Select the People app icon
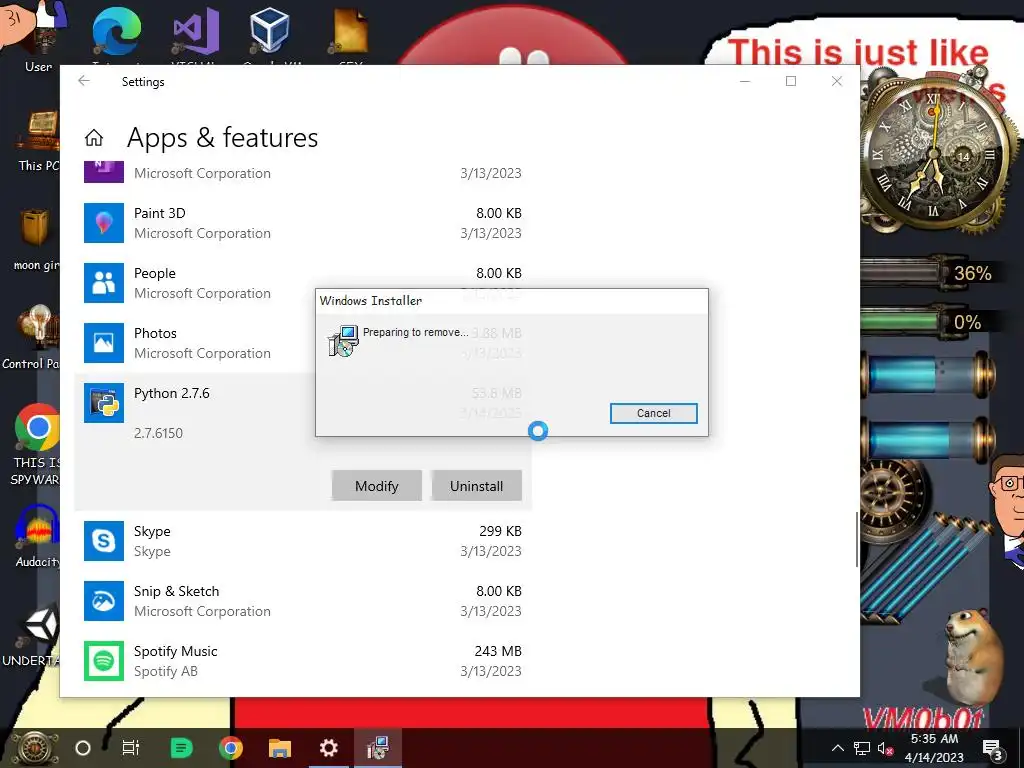The image size is (1024, 768). (104, 283)
